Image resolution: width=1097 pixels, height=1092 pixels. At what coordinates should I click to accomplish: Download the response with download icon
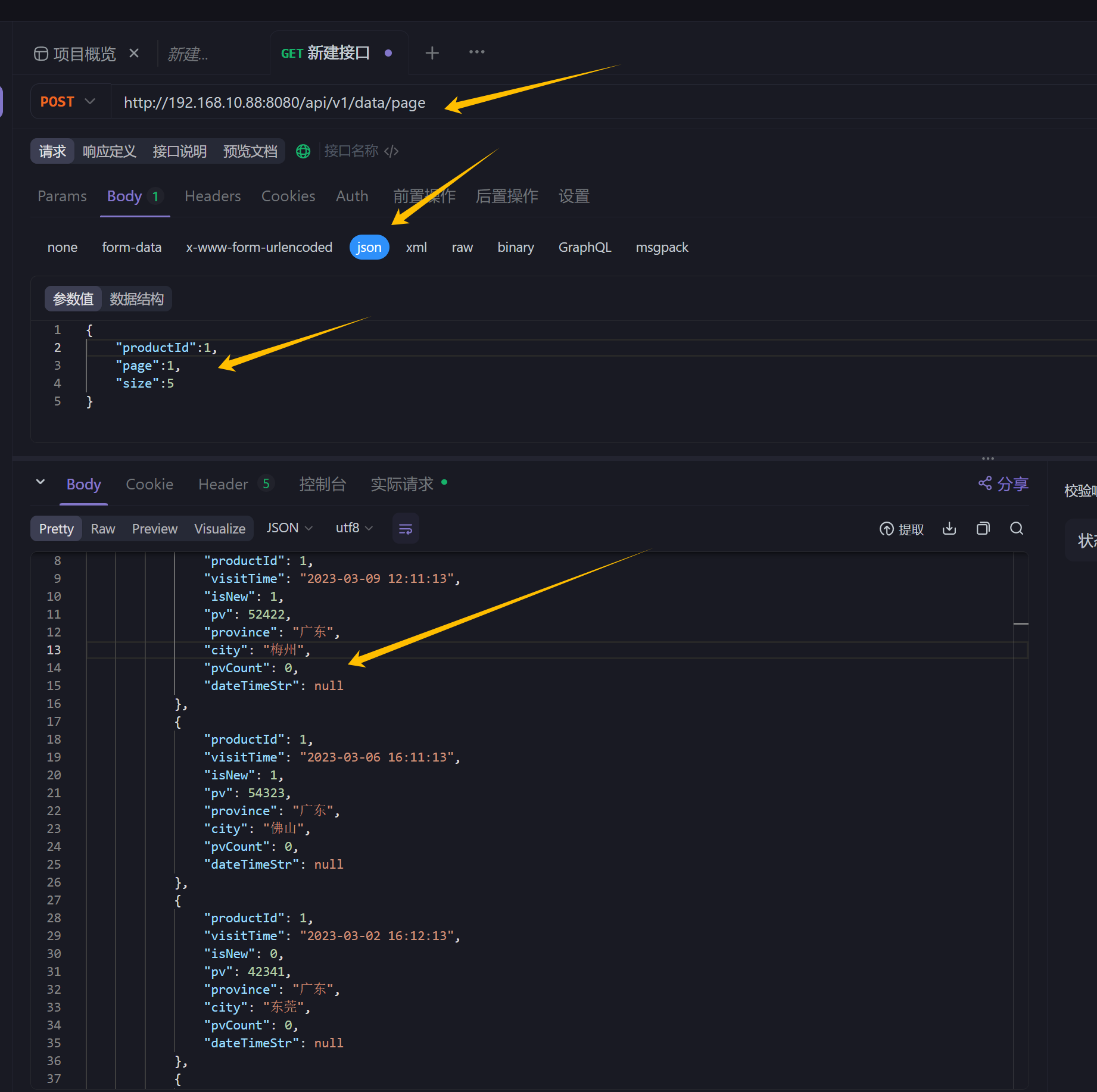click(x=949, y=528)
